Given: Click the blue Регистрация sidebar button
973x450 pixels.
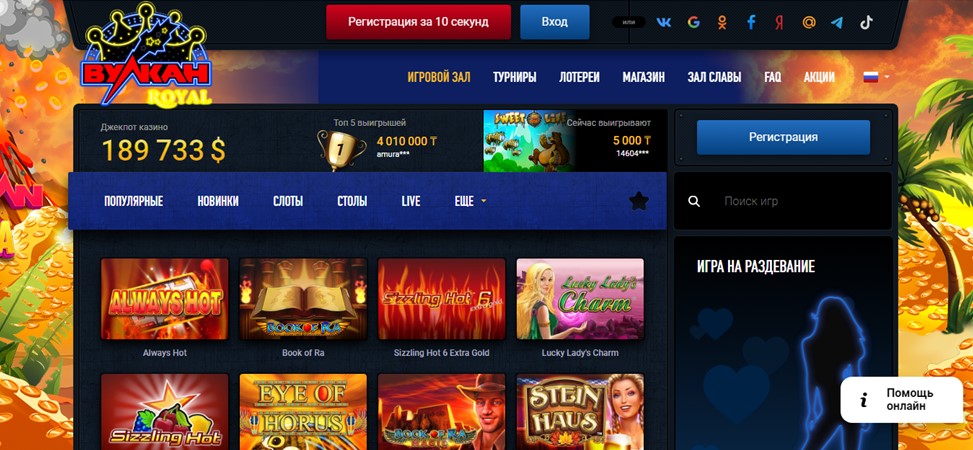Looking at the screenshot, I should click(783, 137).
